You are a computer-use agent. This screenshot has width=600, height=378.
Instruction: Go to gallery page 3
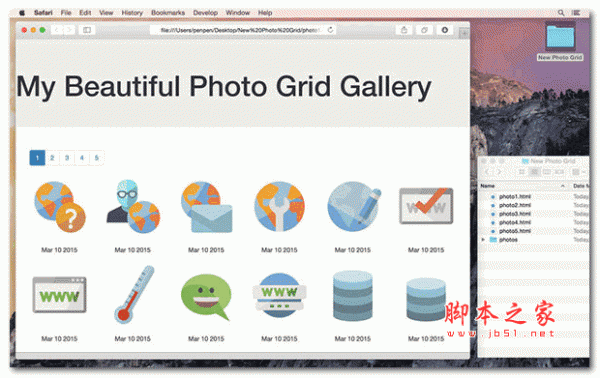[x=67, y=158]
